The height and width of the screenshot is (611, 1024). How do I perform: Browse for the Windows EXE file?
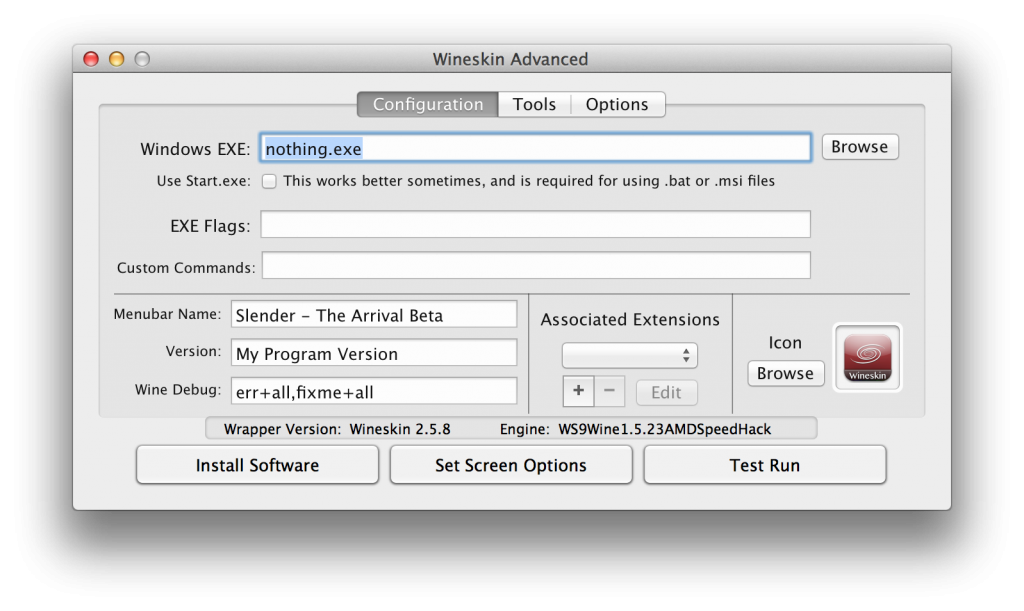pyautogui.click(x=859, y=147)
